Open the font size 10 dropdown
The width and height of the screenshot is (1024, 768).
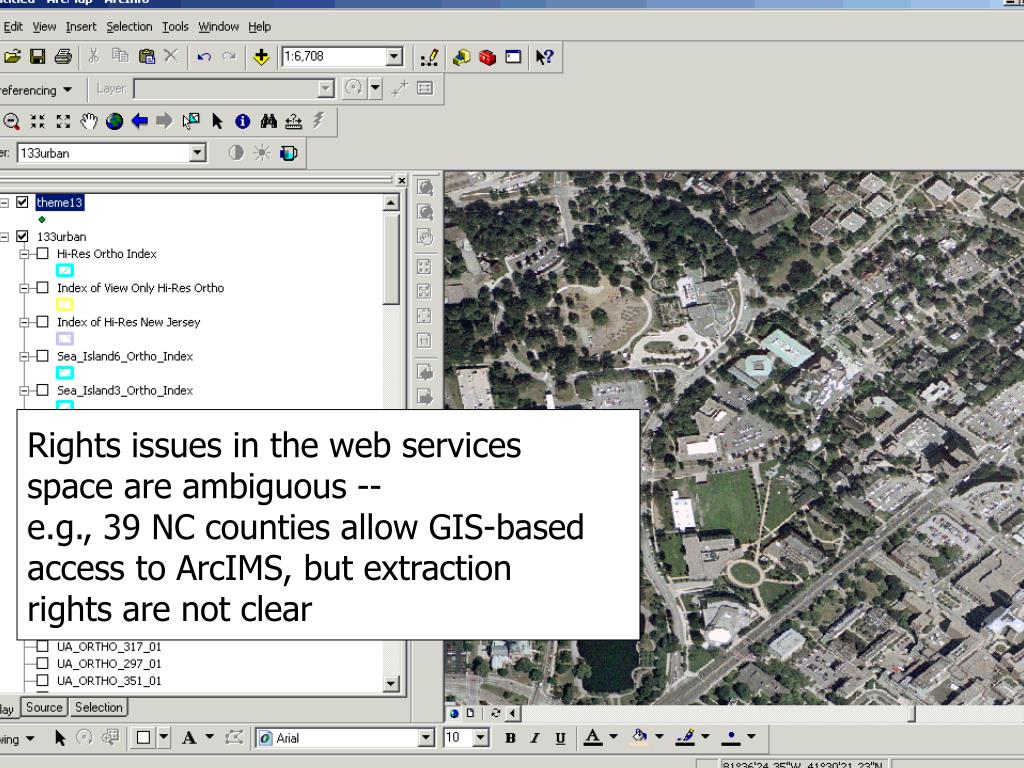click(481, 738)
